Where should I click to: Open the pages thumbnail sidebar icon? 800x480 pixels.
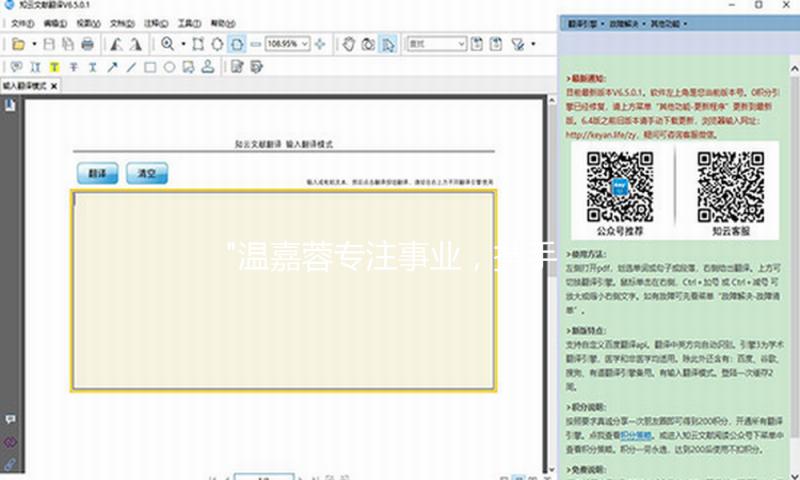[10, 105]
